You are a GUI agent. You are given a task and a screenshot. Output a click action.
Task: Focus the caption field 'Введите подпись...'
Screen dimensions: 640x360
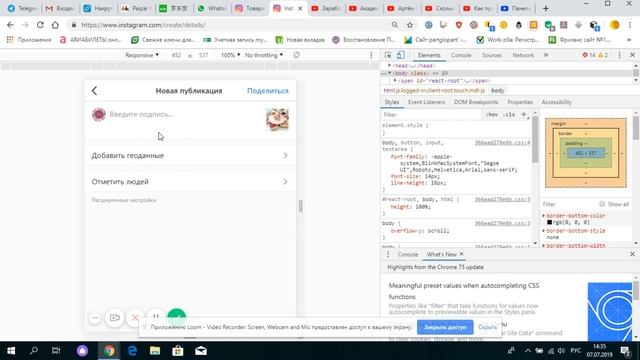pos(141,114)
